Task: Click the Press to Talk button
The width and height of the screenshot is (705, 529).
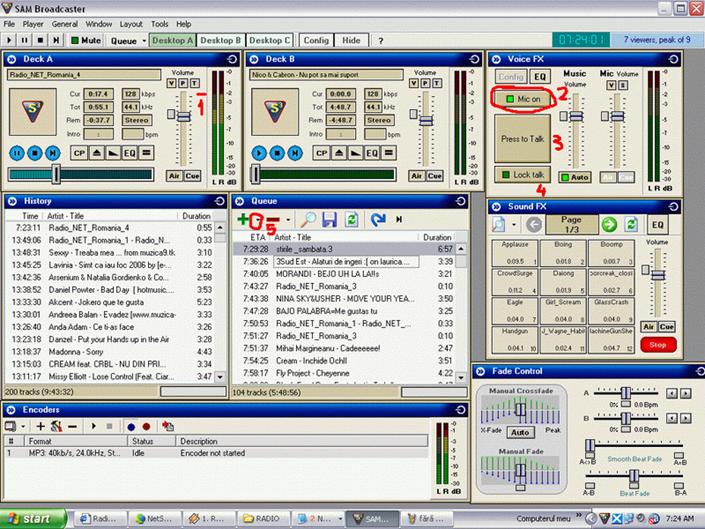Action: point(522,138)
